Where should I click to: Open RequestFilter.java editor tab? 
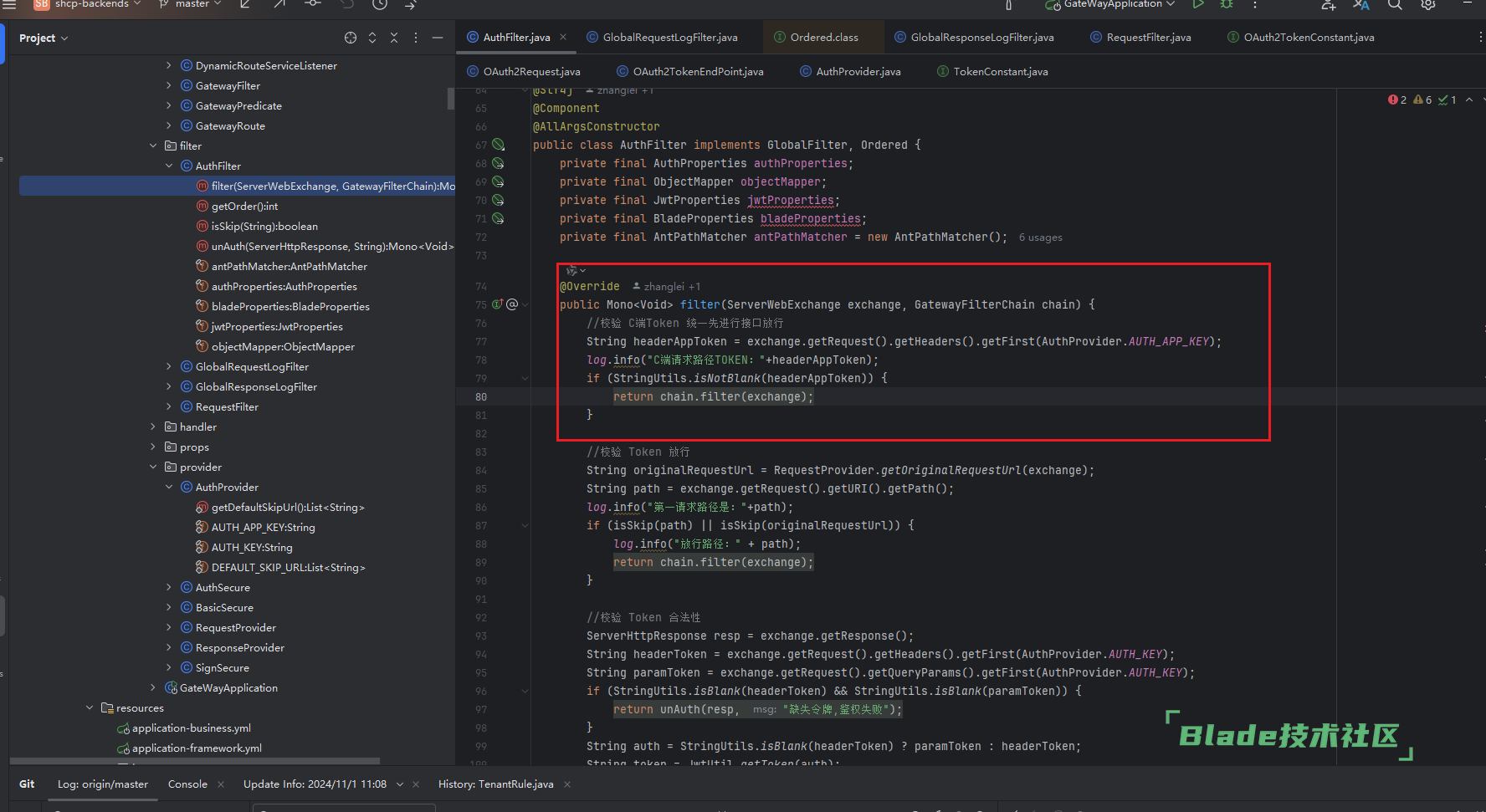[1140, 37]
